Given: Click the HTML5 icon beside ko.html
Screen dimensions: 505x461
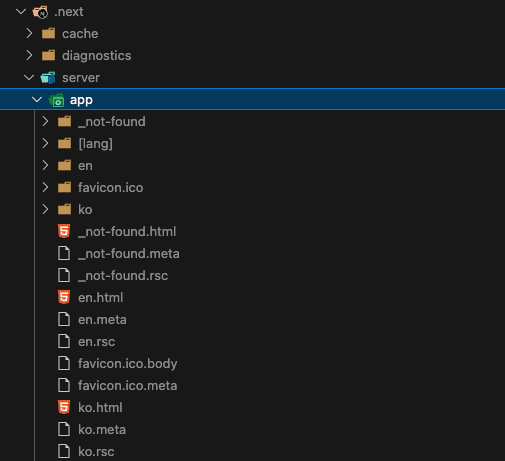Looking at the screenshot, I should coord(64,407).
